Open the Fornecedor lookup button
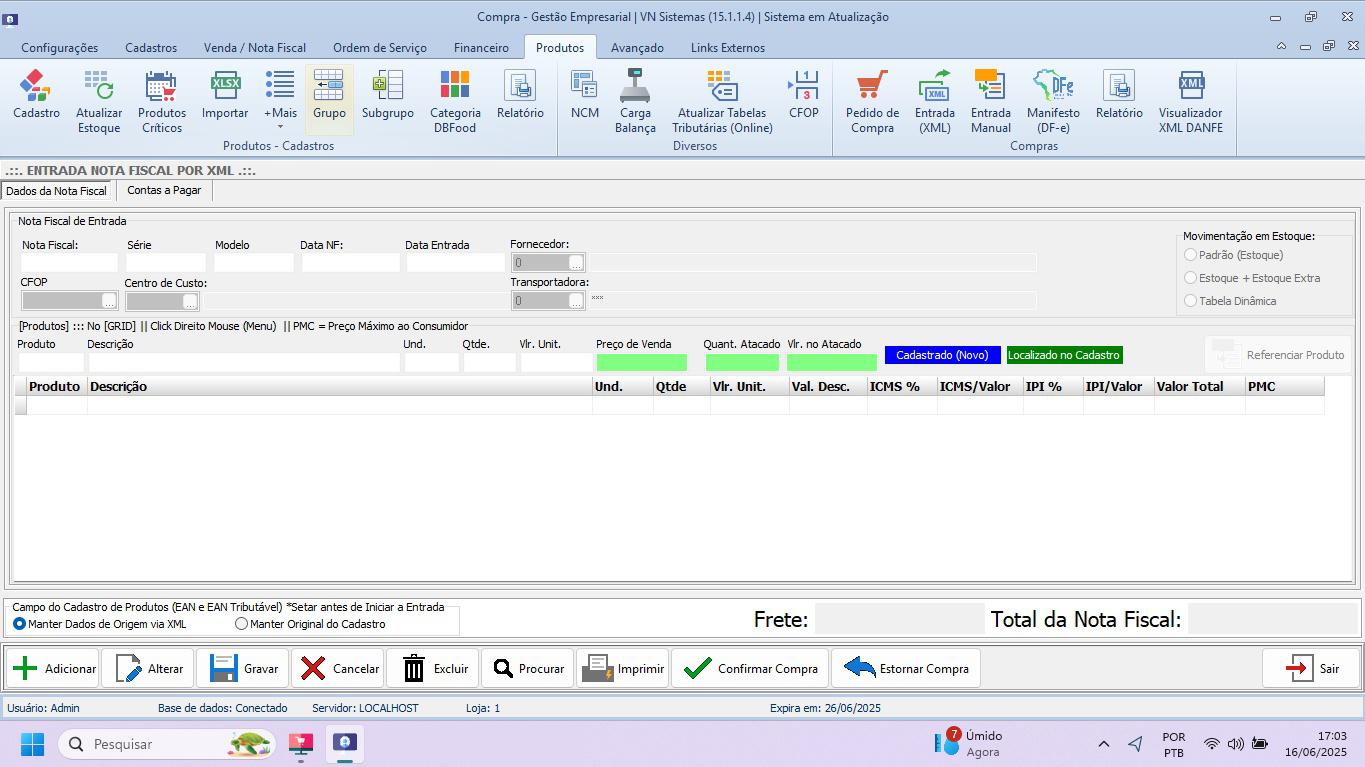The image size is (1365, 767). point(574,262)
